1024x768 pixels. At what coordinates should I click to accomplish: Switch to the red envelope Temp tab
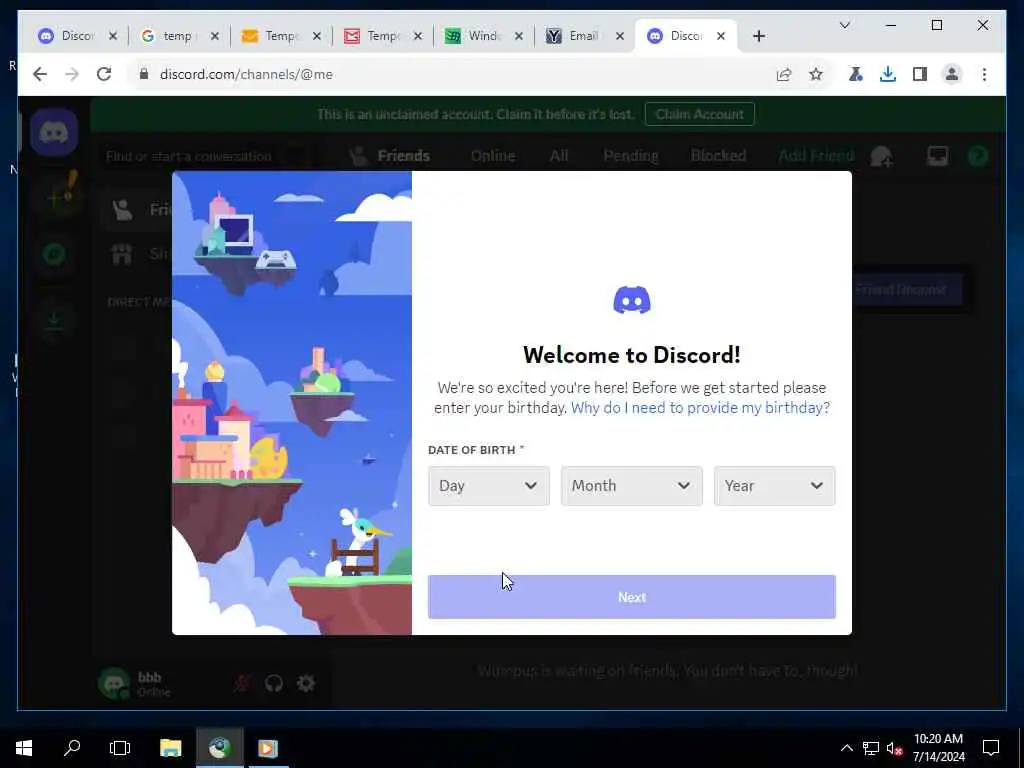click(x=372, y=36)
